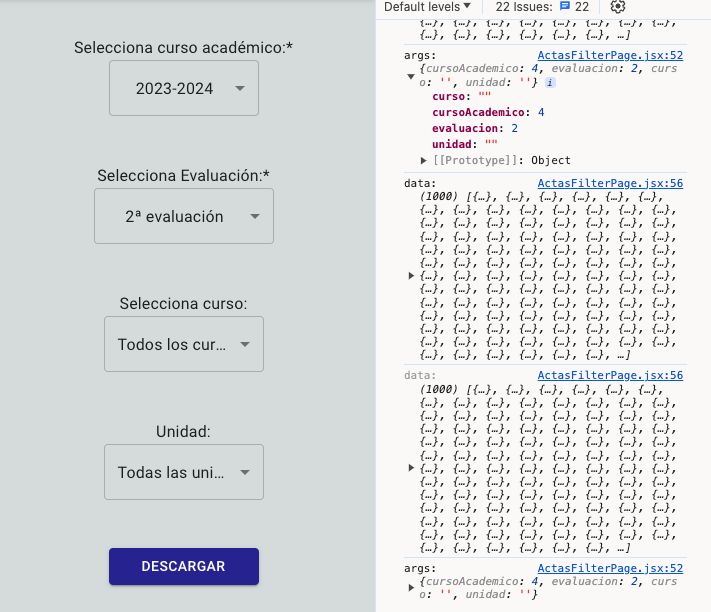This screenshot has width=711, height=612.
Task: Click the DESCARGAR button
Action: point(184,566)
